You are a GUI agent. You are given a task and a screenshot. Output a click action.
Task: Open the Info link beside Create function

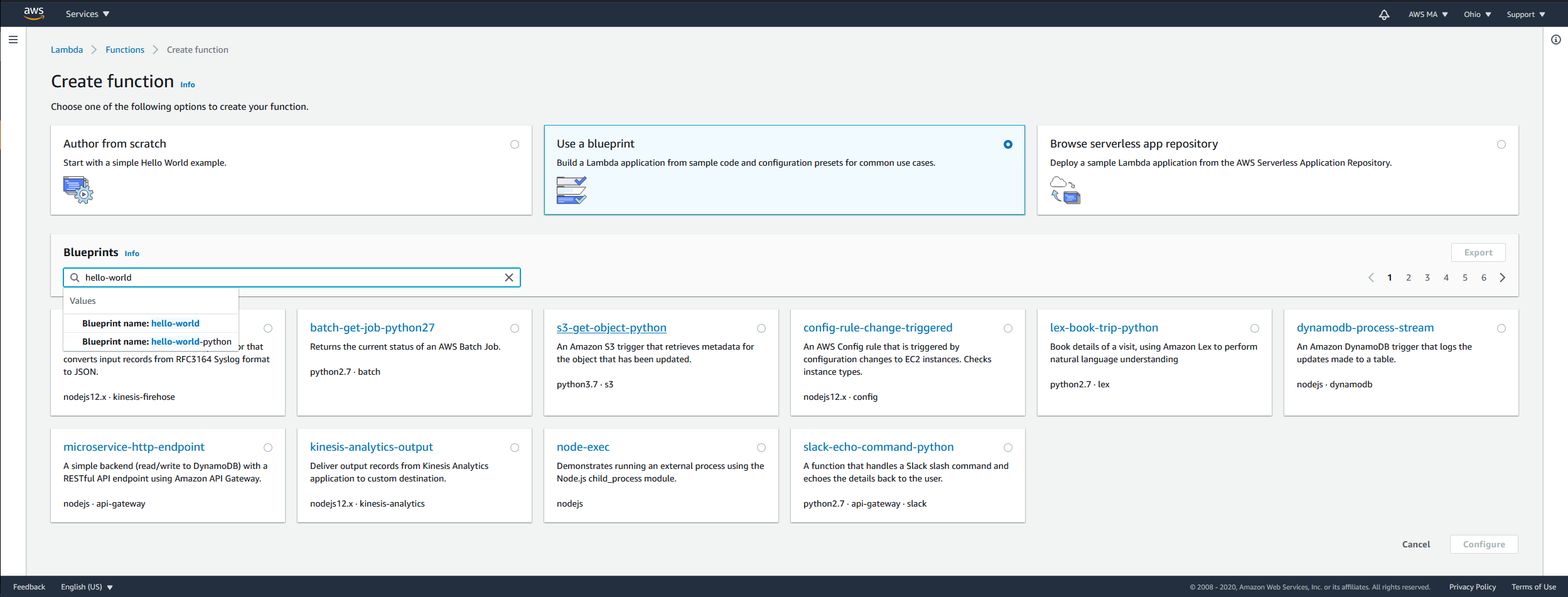pos(188,85)
